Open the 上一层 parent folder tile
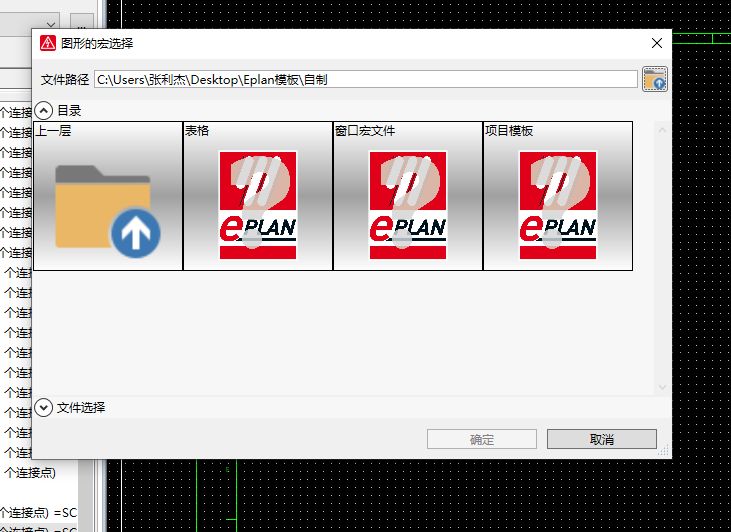731x532 pixels. coord(108,196)
